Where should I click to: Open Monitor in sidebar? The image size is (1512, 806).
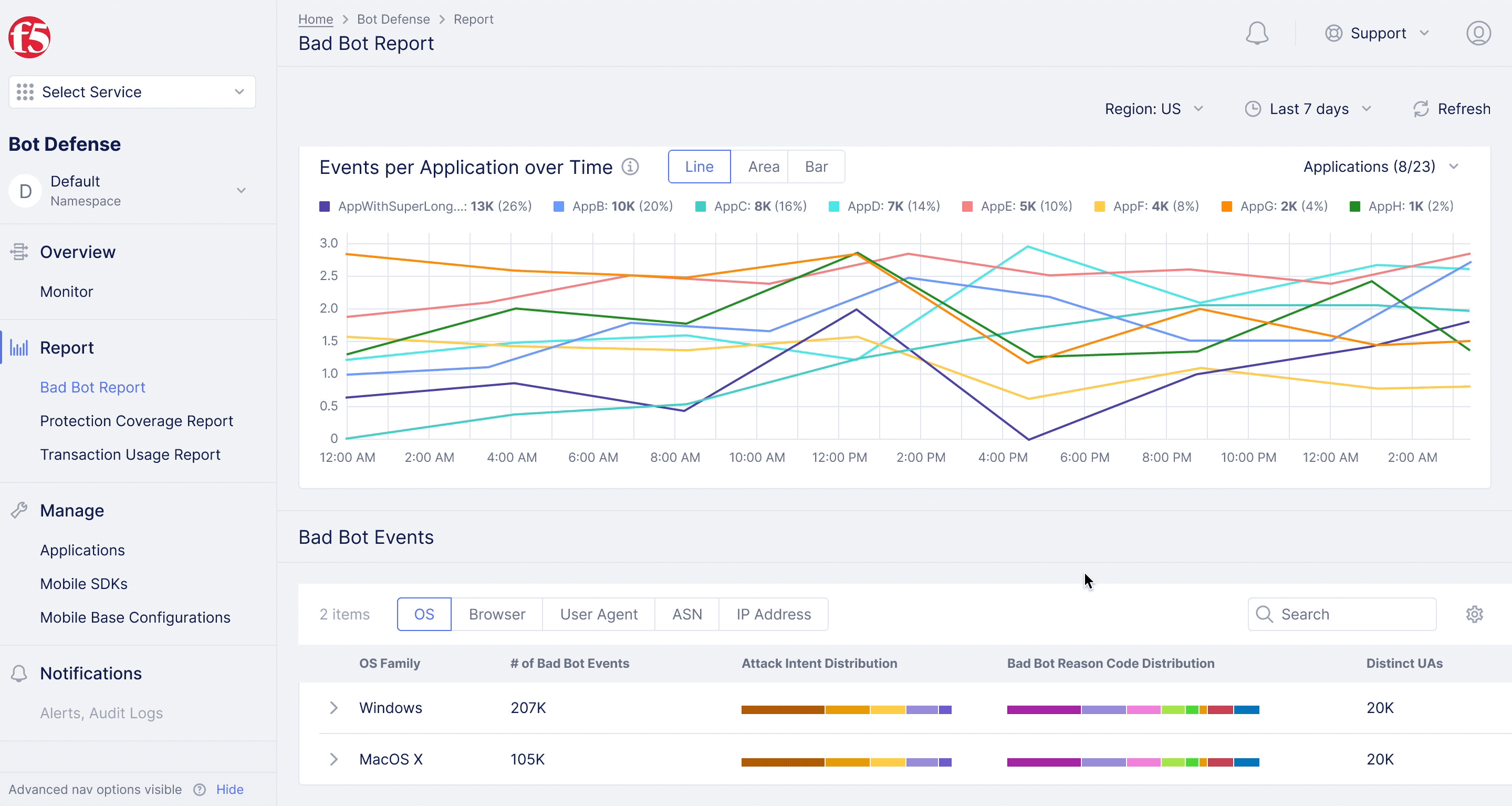point(66,292)
